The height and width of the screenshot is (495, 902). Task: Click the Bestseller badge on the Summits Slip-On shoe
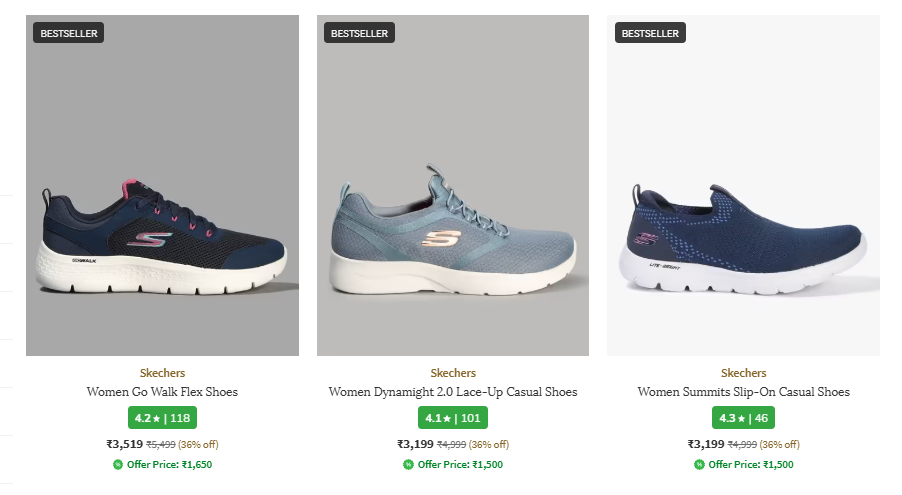tap(650, 33)
